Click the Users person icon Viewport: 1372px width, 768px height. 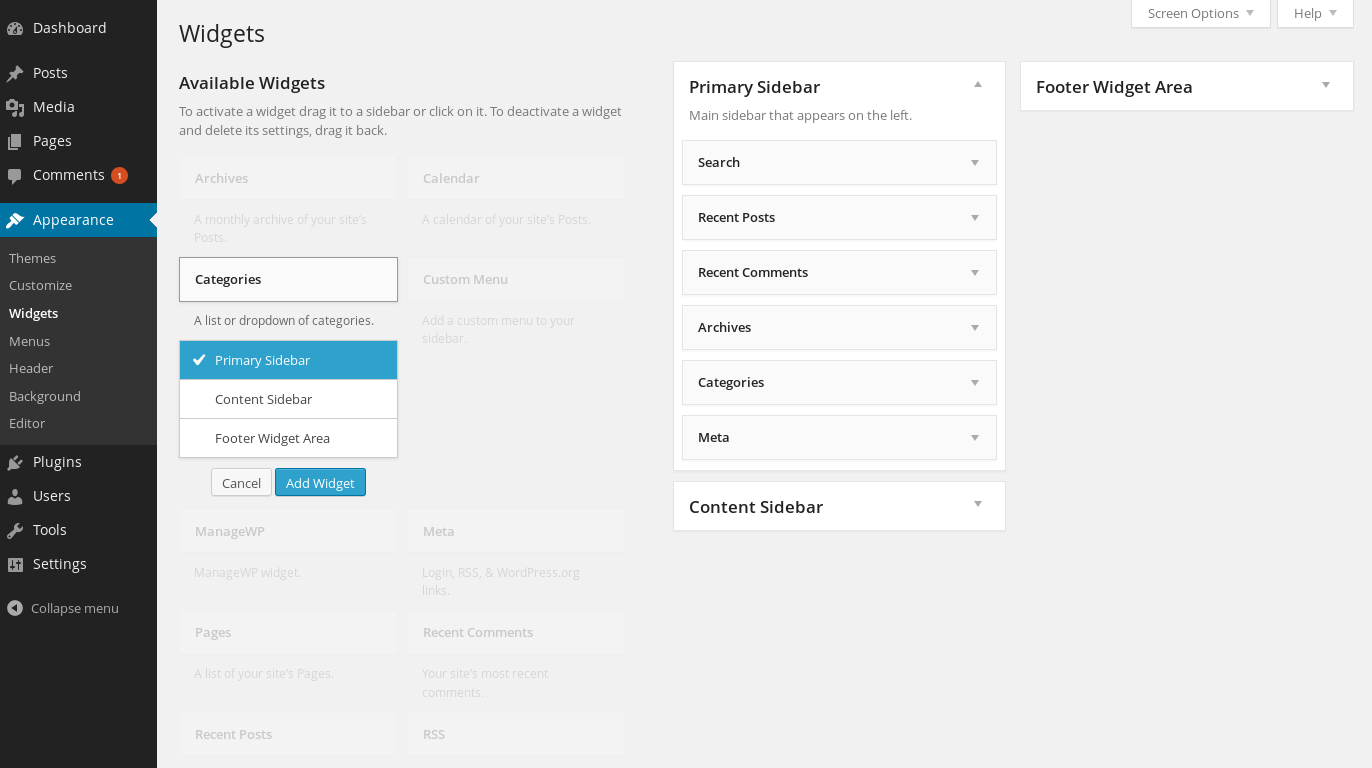tap(15, 496)
